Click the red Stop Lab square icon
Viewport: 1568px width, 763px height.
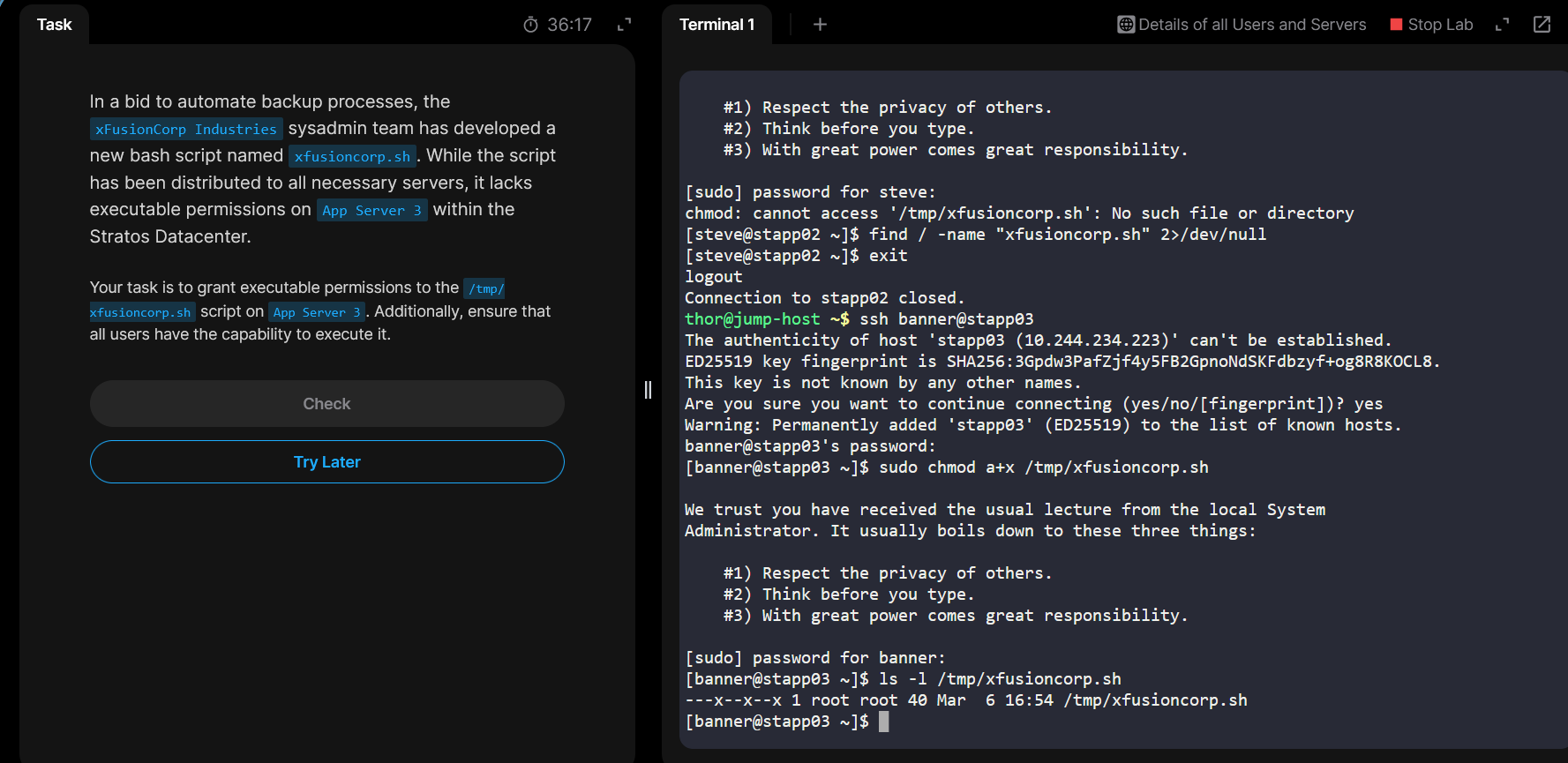(1396, 25)
